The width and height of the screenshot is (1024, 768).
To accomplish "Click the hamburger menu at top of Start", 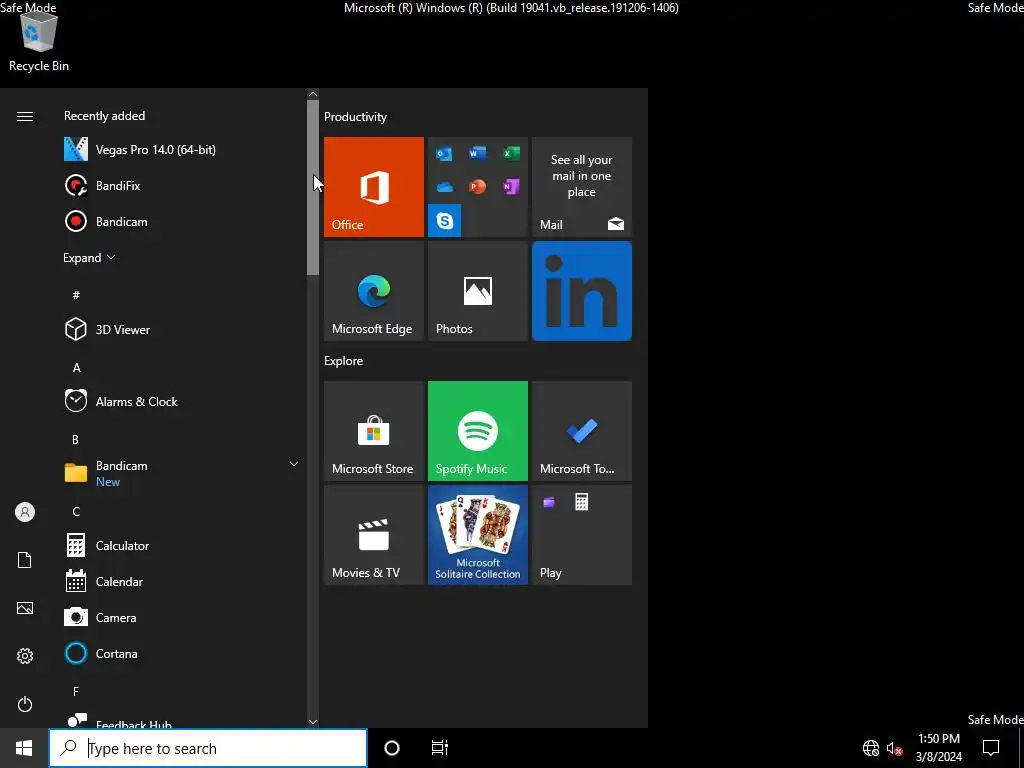I will [x=25, y=116].
